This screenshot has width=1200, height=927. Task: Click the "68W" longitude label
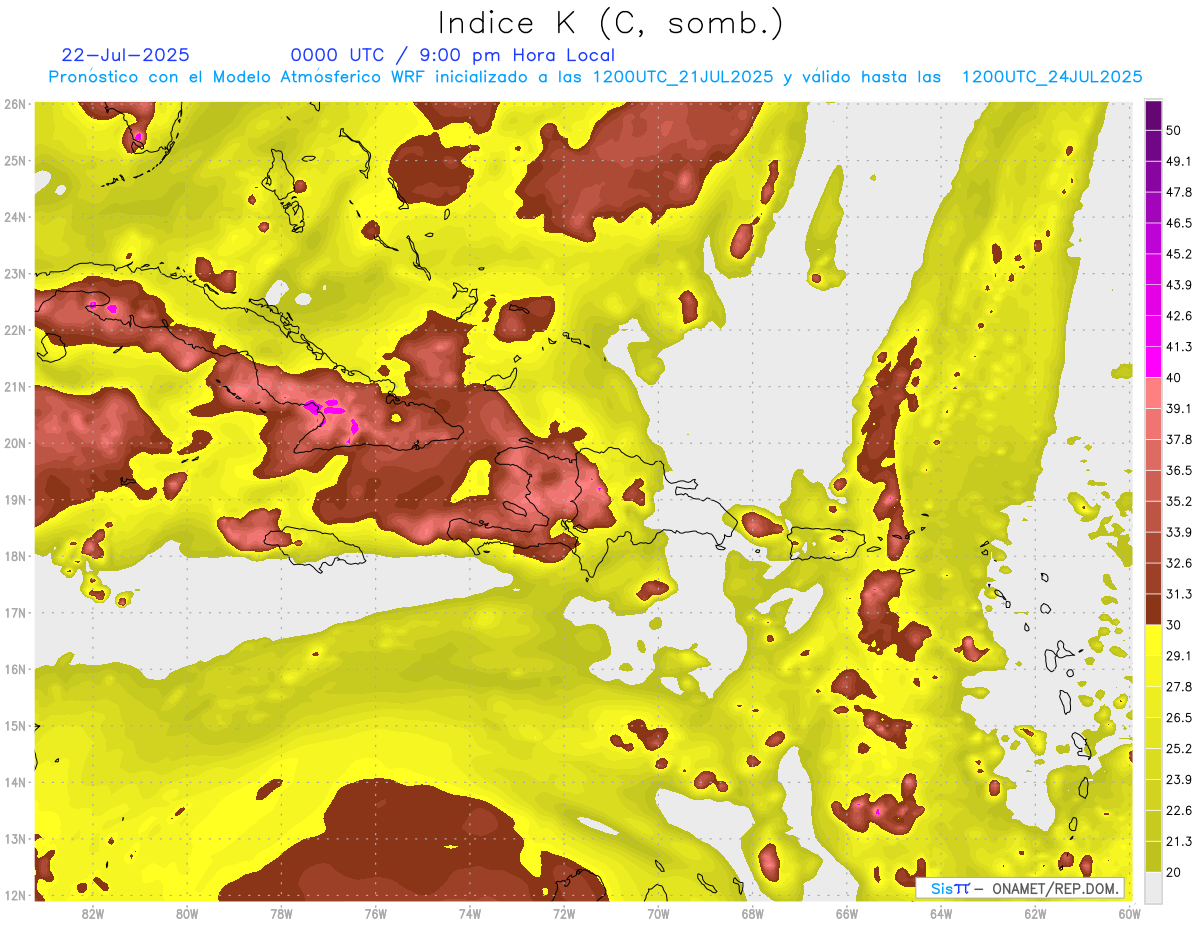coord(753,914)
